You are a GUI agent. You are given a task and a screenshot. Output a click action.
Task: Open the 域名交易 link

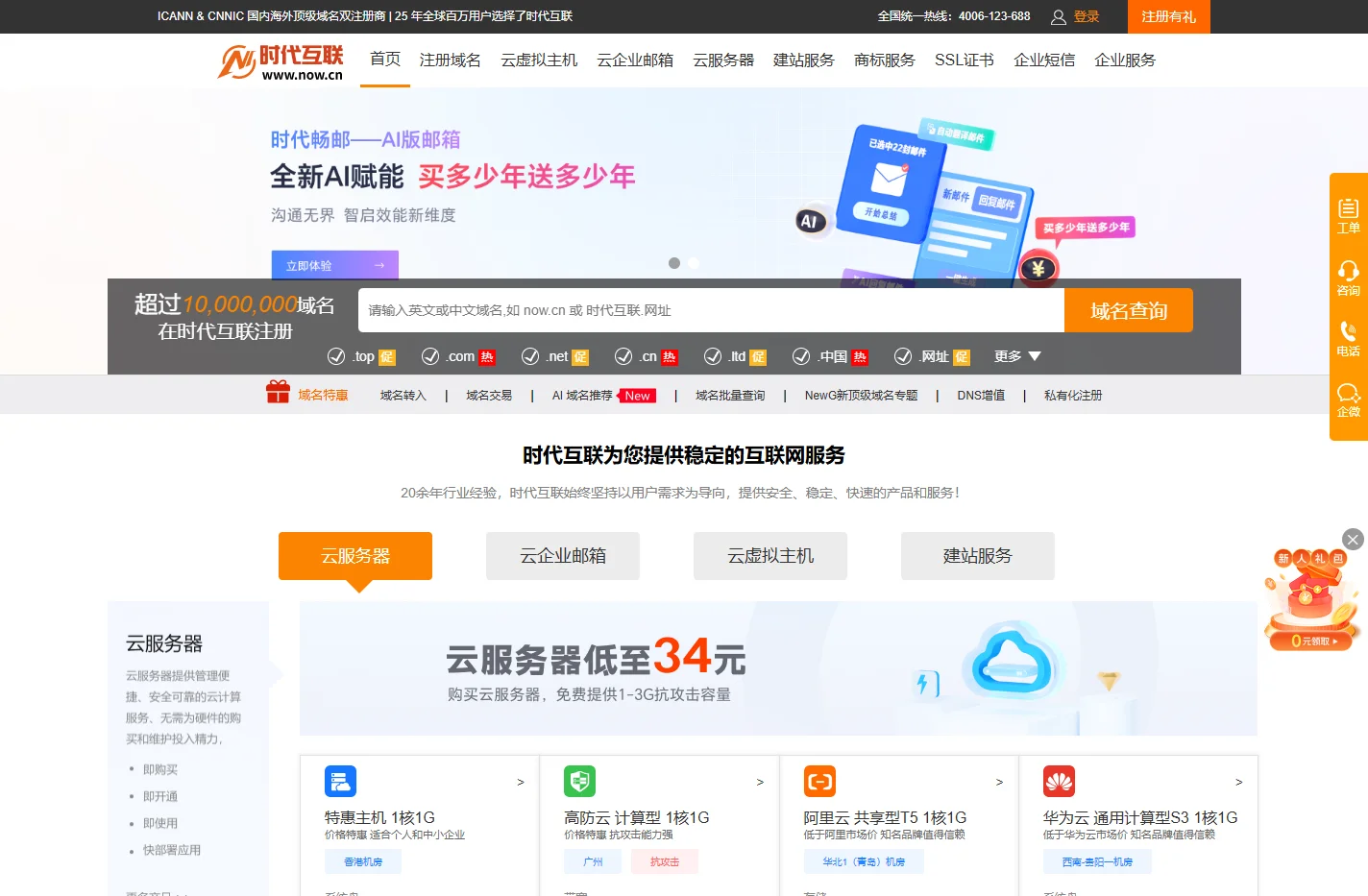[489, 395]
